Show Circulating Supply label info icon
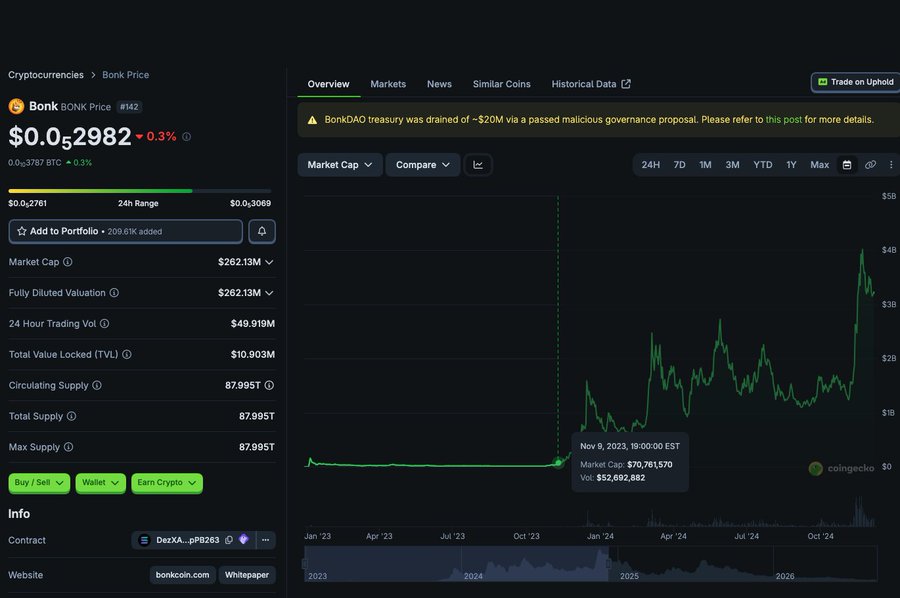 click(x=97, y=385)
